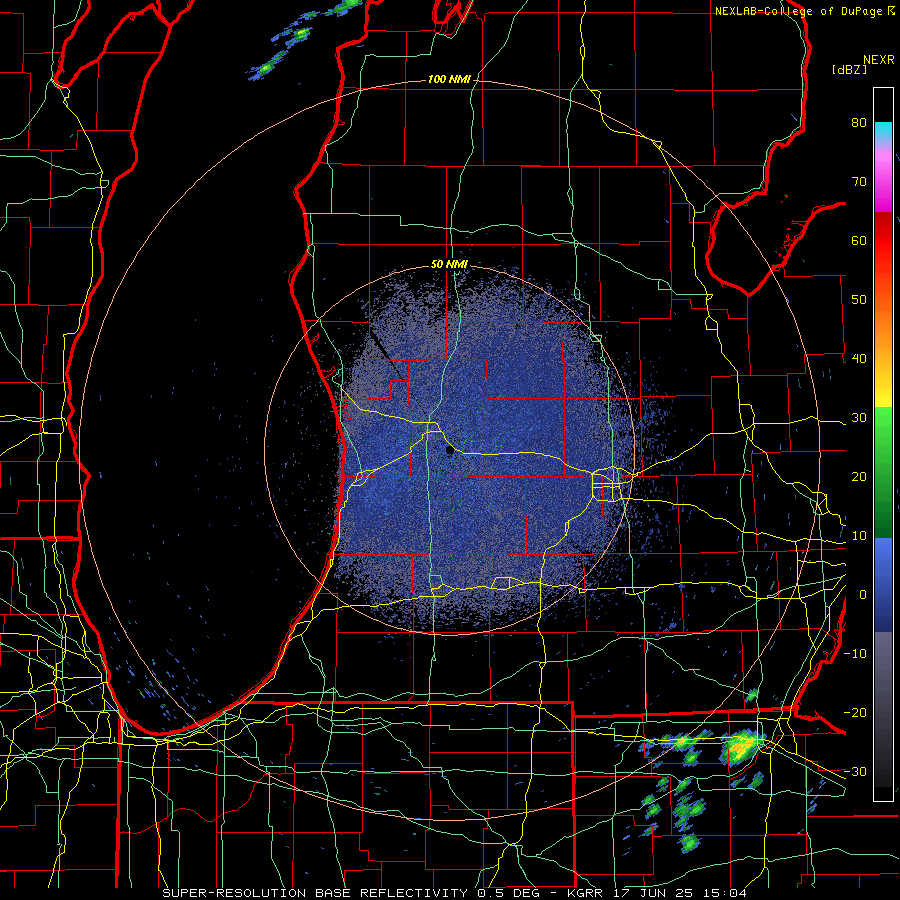This screenshot has width=900, height=900.
Task: Click the 50 value on dBZ scale
Action: (859, 300)
